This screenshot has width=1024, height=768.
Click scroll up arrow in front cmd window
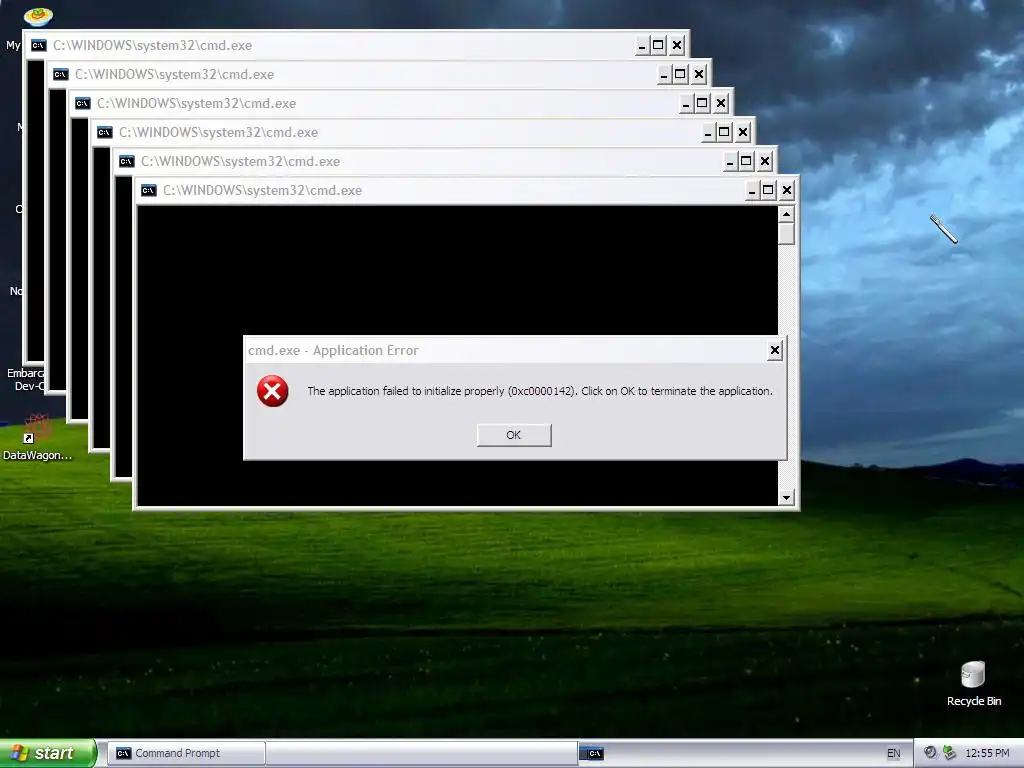point(786,214)
